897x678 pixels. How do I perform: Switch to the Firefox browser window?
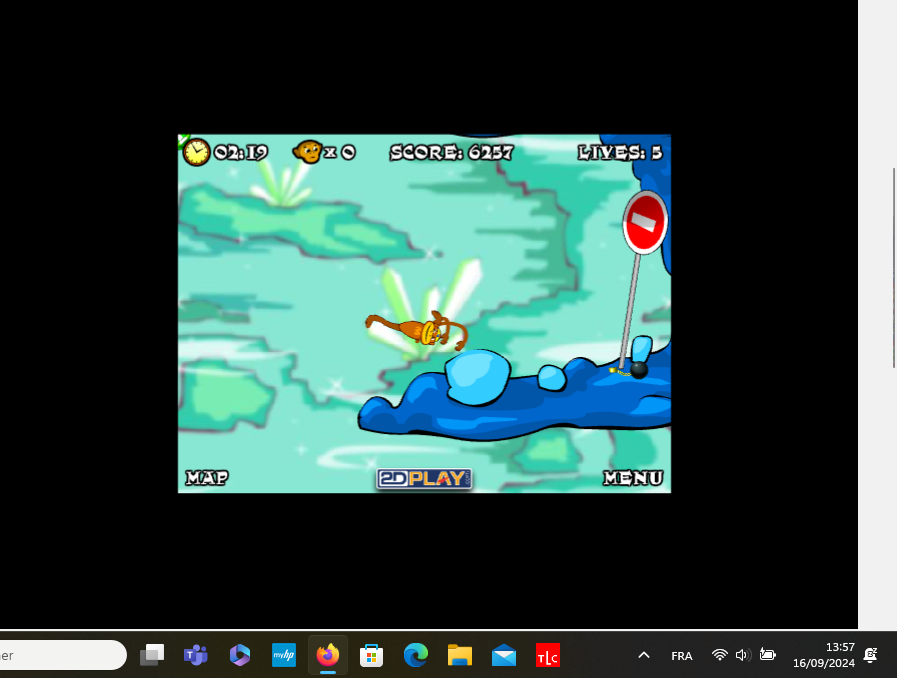(328, 655)
